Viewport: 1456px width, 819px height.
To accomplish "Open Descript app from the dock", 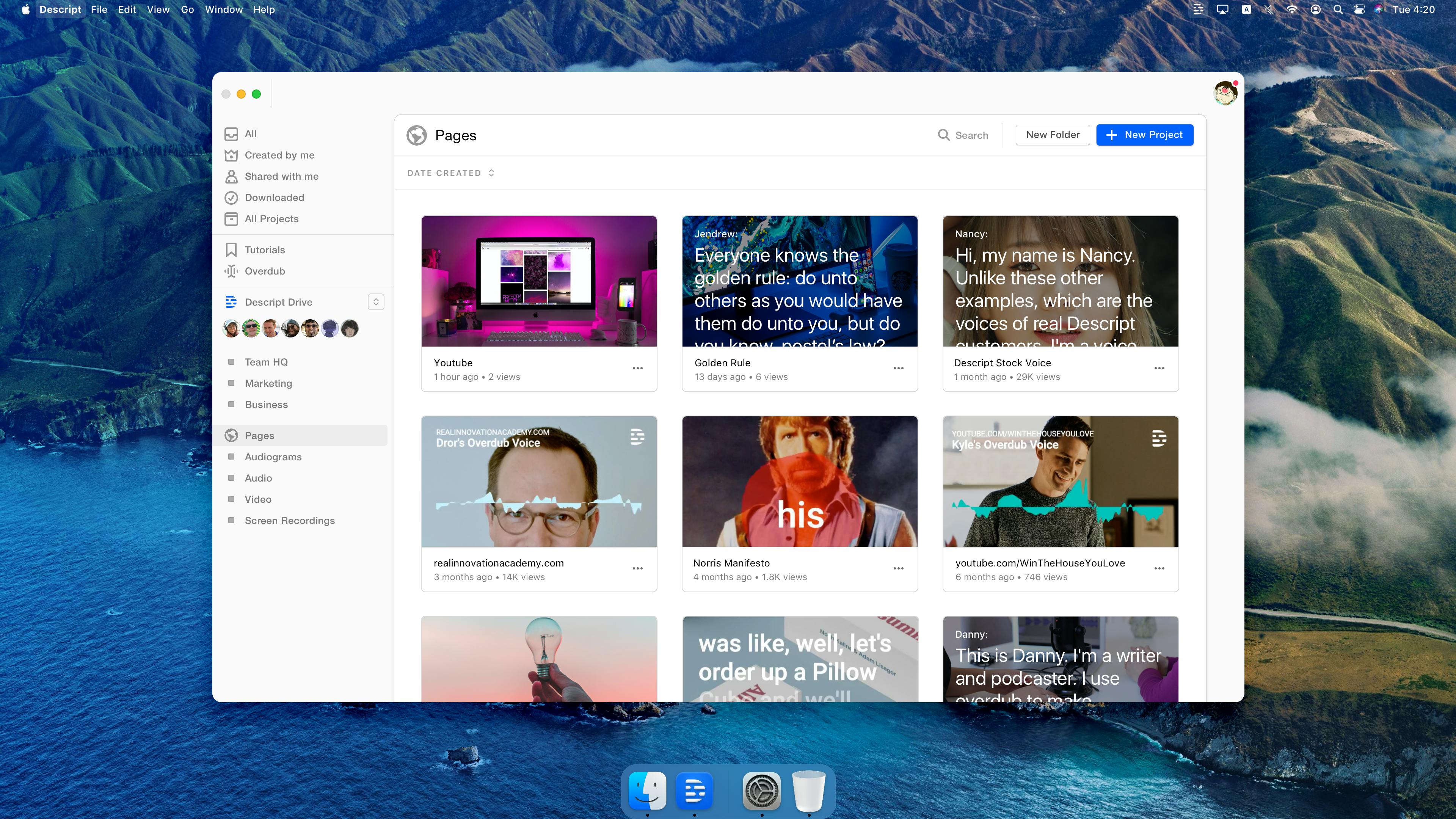I will point(694,791).
